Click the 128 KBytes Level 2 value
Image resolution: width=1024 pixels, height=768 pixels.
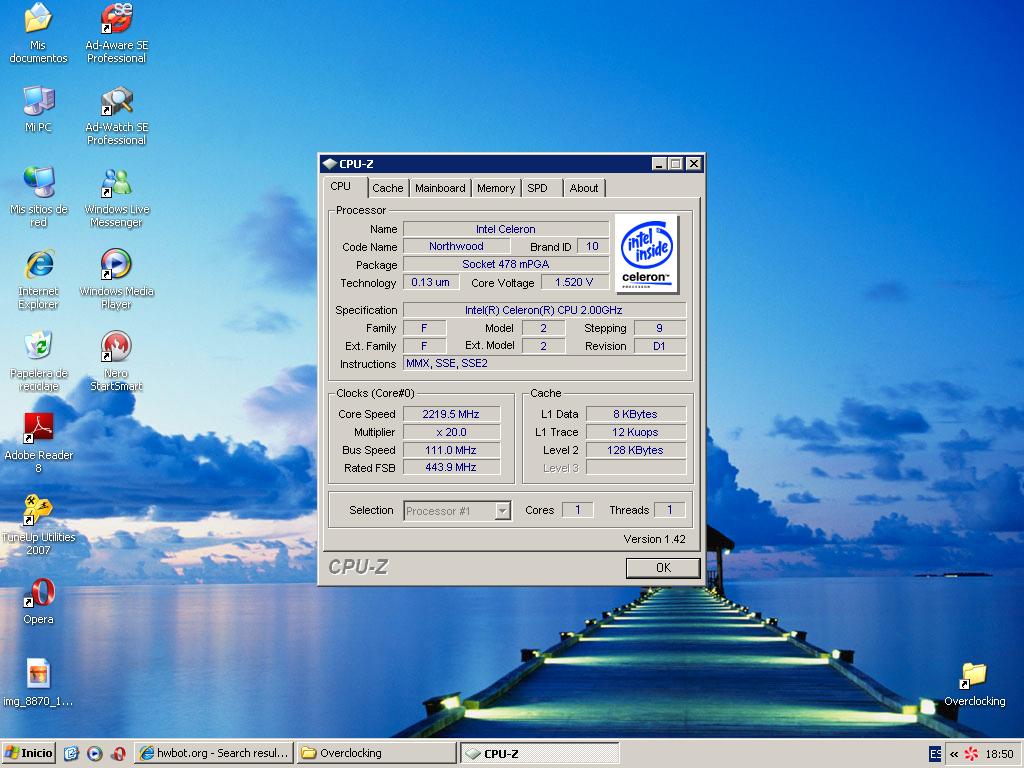[x=635, y=450]
